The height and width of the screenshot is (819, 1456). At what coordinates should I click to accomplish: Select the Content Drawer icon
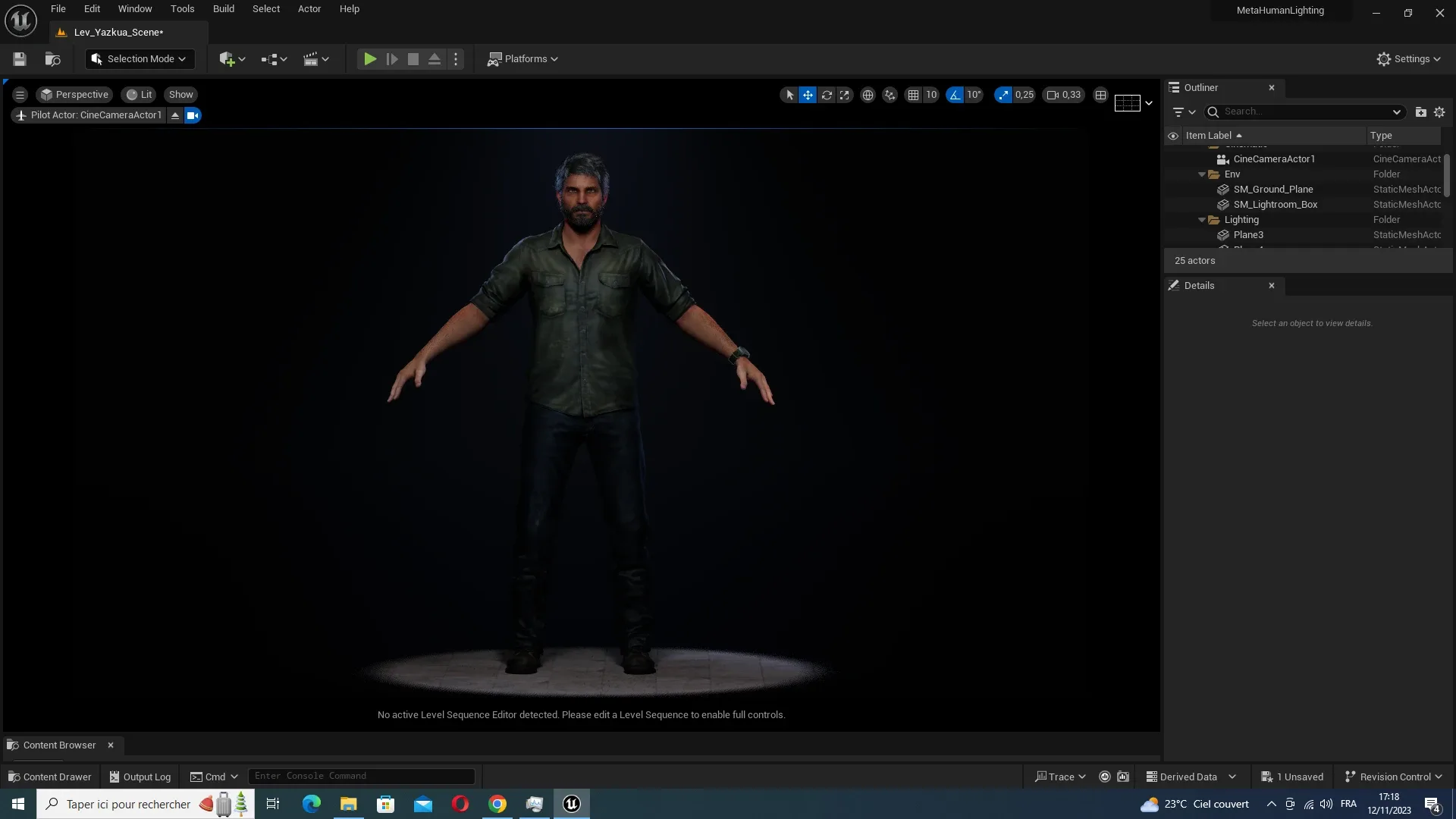click(x=14, y=777)
